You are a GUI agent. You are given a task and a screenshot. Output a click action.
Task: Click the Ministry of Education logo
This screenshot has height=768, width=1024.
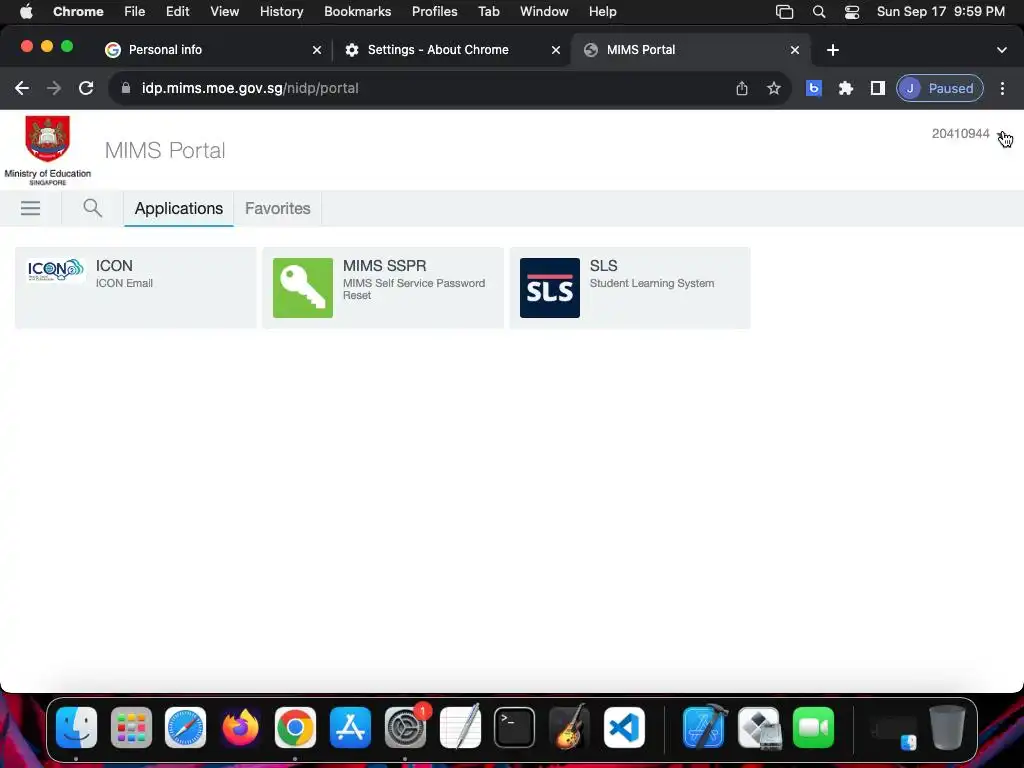pyautogui.click(x=48, y=150)
